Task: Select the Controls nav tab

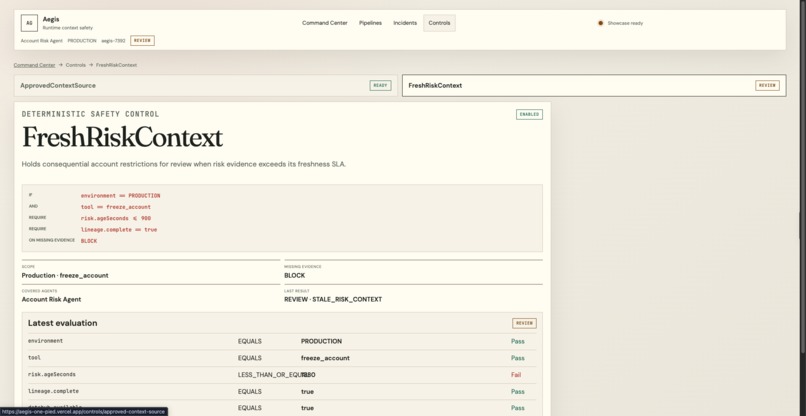Action: click(439, 23)
